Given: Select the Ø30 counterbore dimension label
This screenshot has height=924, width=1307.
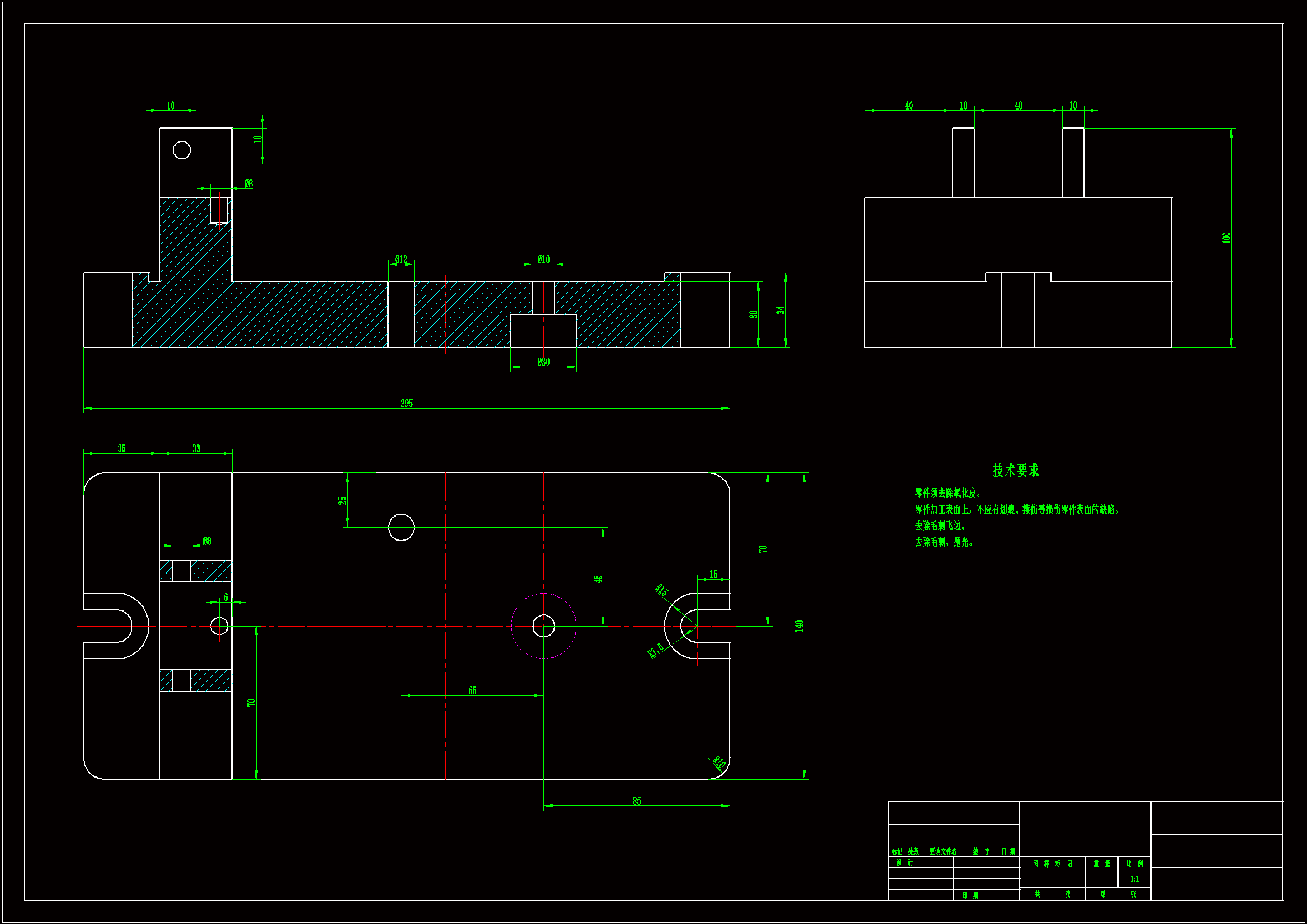Looking at the screenshot, I should tap(543, 362).
